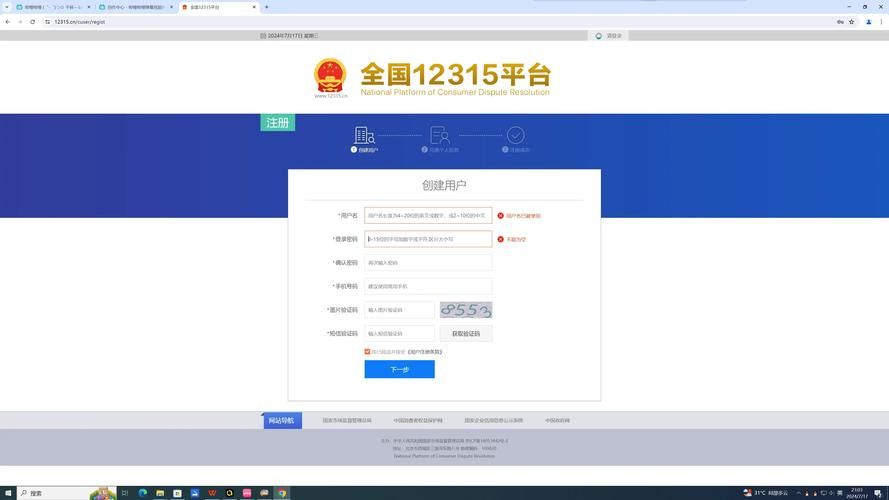The height and width of the screenshot is (500, 889).
Task: Open the tab search dropdown arrow
Action: [x=6, y=7]
